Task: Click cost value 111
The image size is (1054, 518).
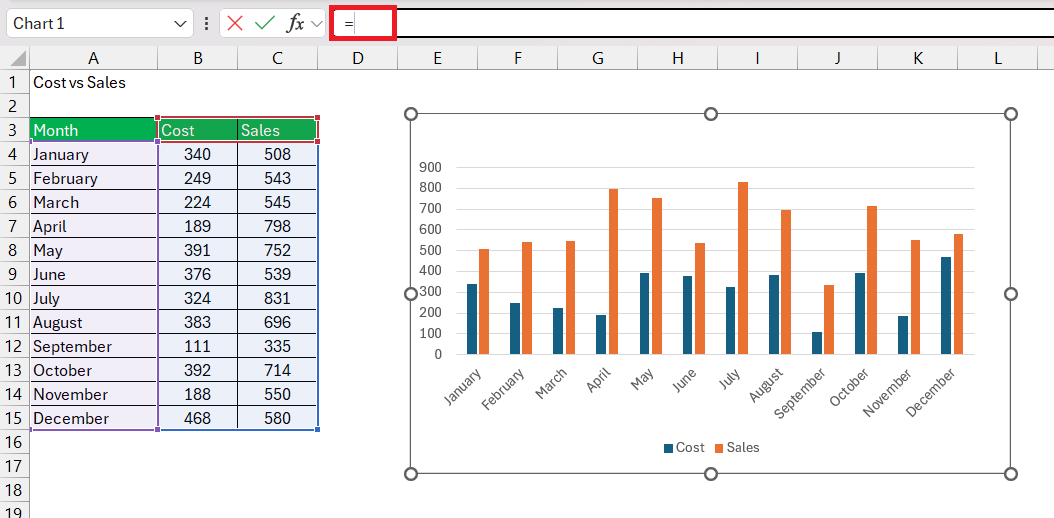Action: 198,346
